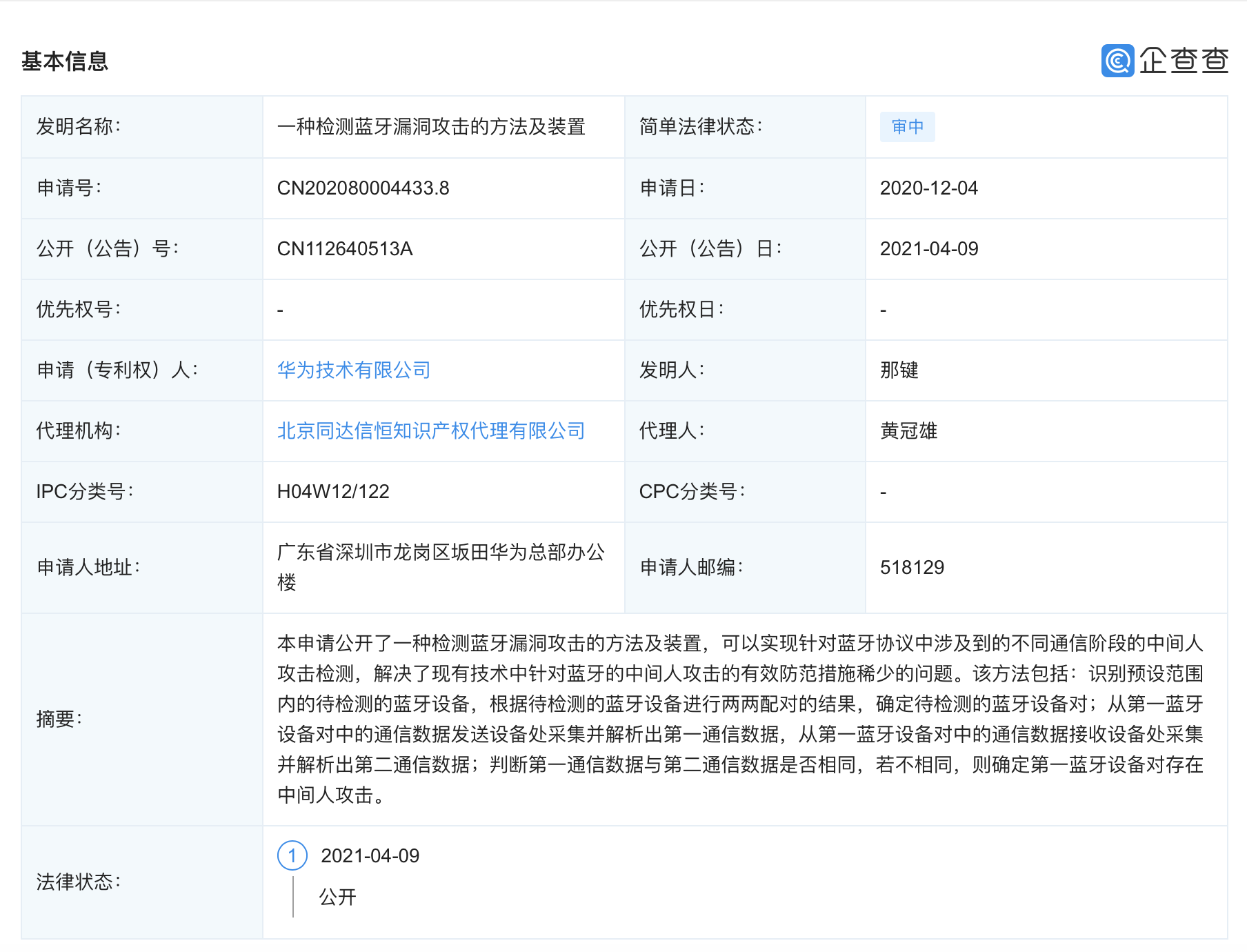
Task: Click the 公开（公告）日 label cell
Action: click(745, 249)
